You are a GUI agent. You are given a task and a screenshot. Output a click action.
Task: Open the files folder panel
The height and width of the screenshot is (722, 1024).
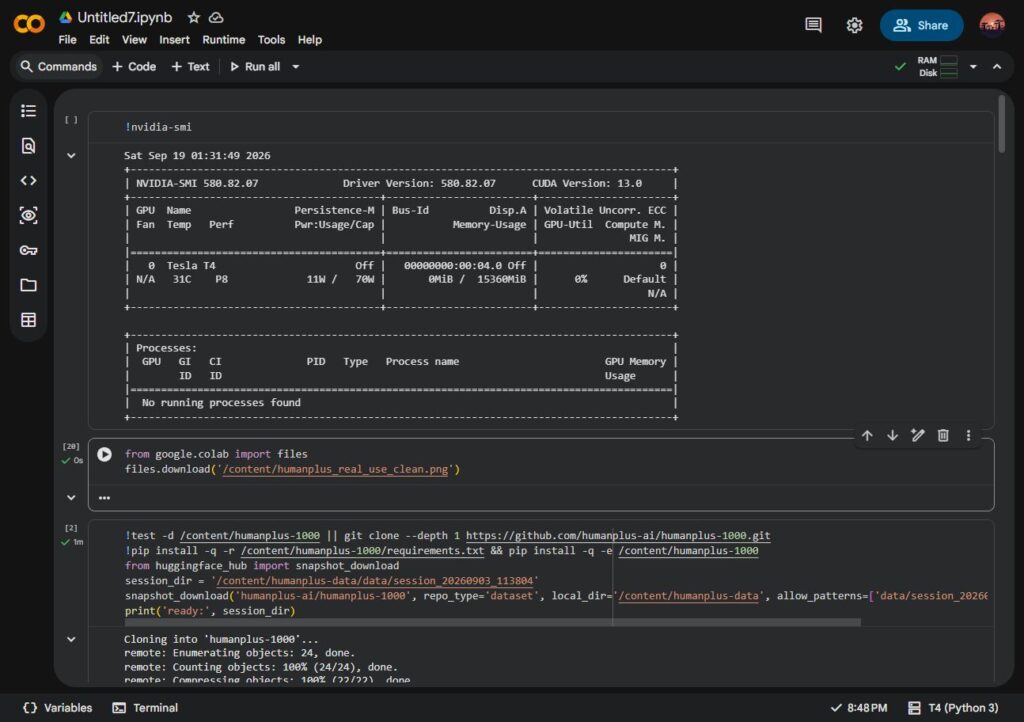[28, 285]
